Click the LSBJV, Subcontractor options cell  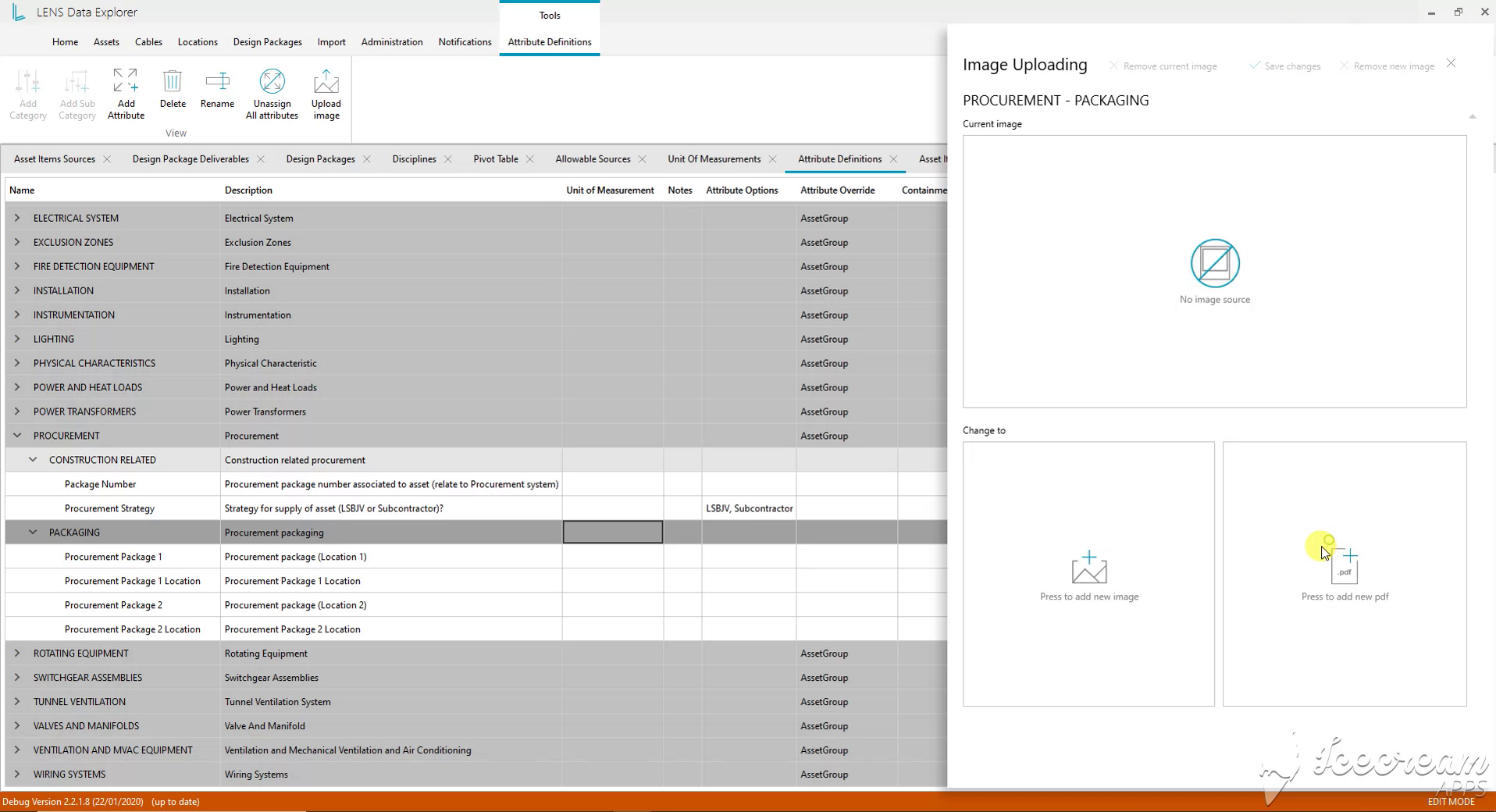click(749, 508)
